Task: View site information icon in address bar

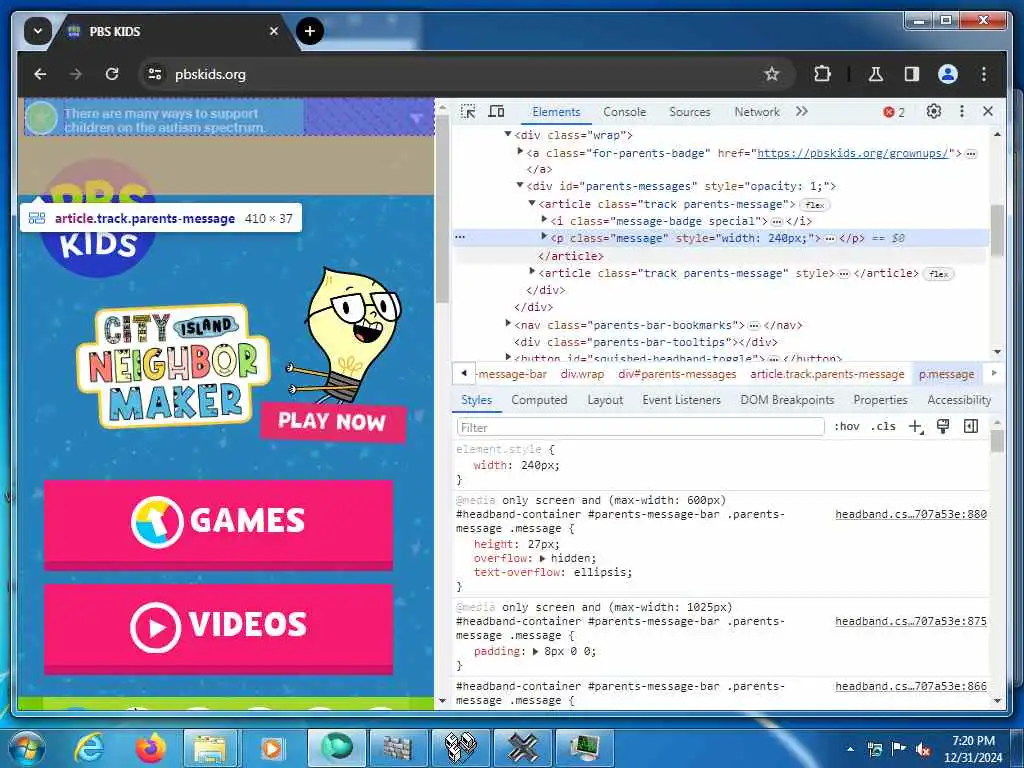Action: point(155,74)
